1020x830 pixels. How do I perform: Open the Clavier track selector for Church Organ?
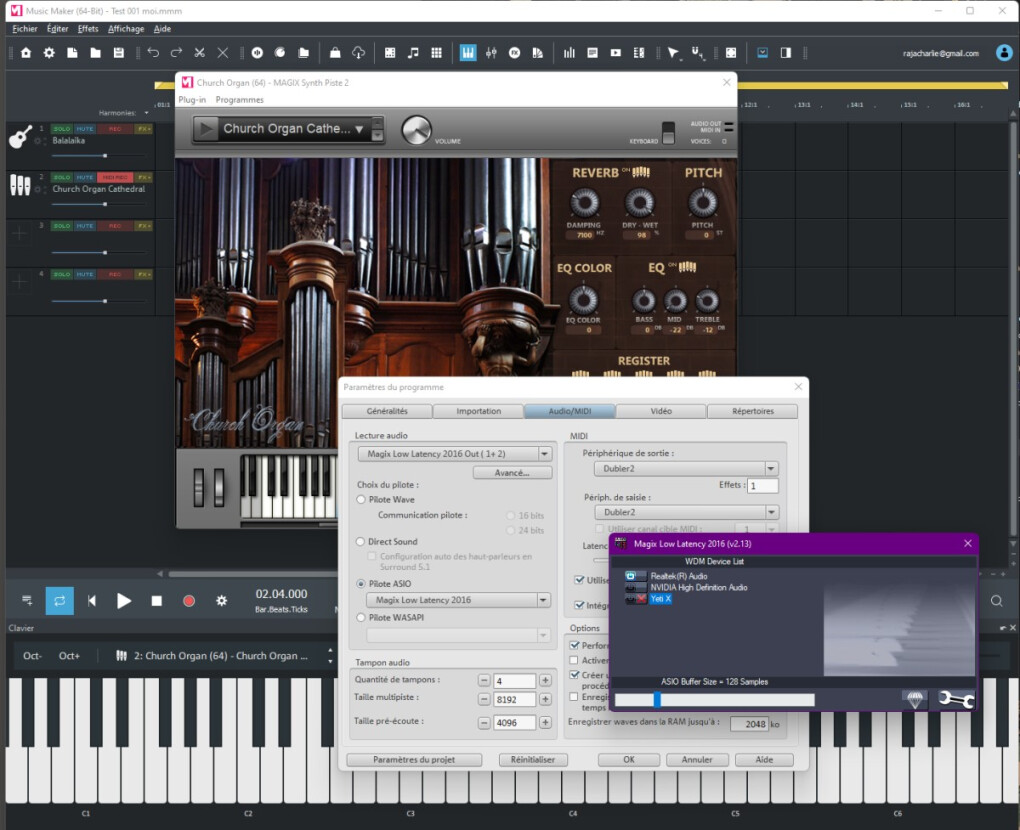point(221,656)
